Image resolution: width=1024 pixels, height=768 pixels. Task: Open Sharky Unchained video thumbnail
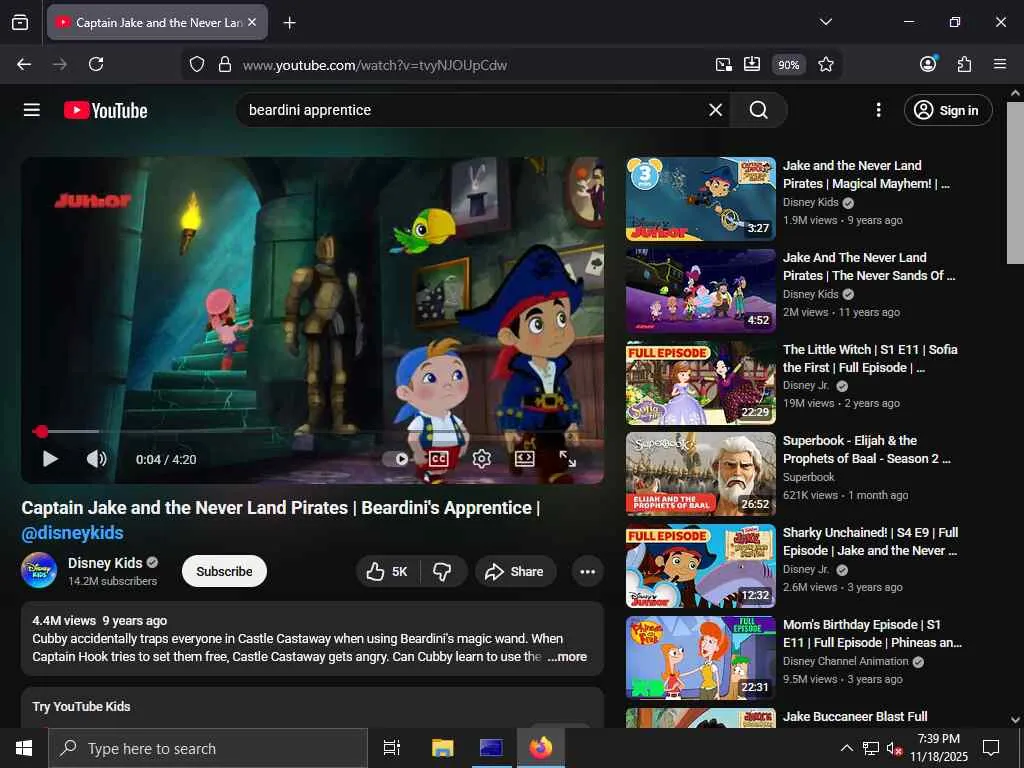pos(701,566)
